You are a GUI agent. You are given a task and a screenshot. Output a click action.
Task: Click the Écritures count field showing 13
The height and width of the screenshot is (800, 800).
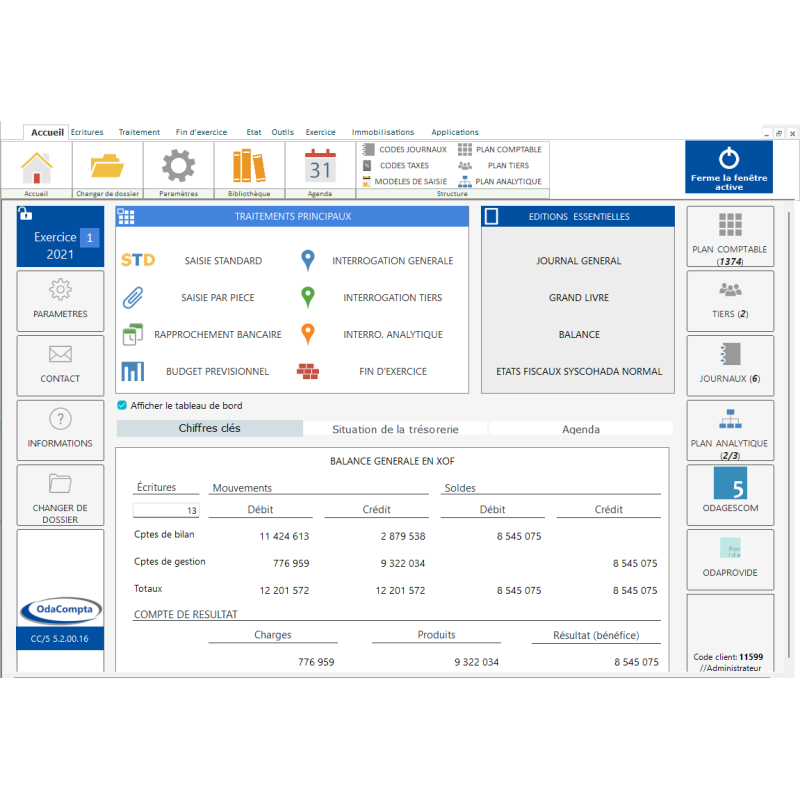(165, 509)
